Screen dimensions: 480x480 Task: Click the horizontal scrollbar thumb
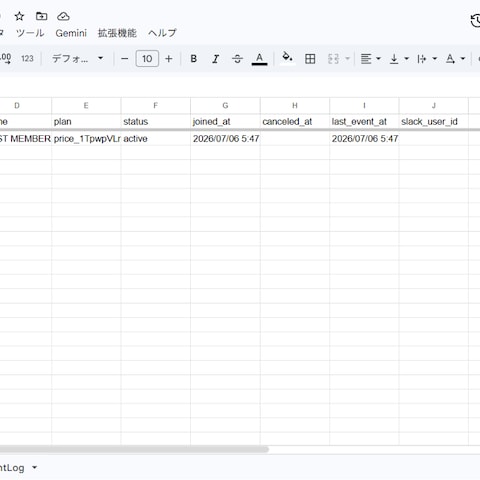134,449
